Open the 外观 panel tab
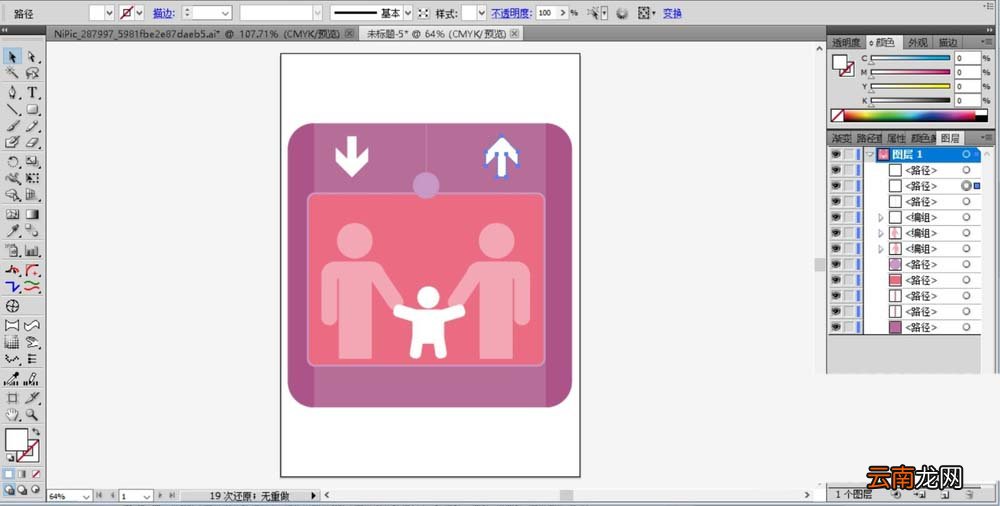The width and height of the screenshot is (1000, 506). (918, 42)
